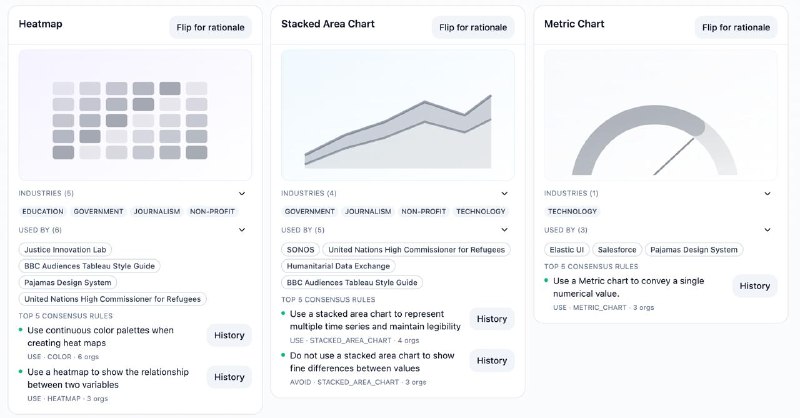
Task: Toggle Used By chevron in Stacked Area Chart card
Action: pyautogui.click(x=504, y=230)
